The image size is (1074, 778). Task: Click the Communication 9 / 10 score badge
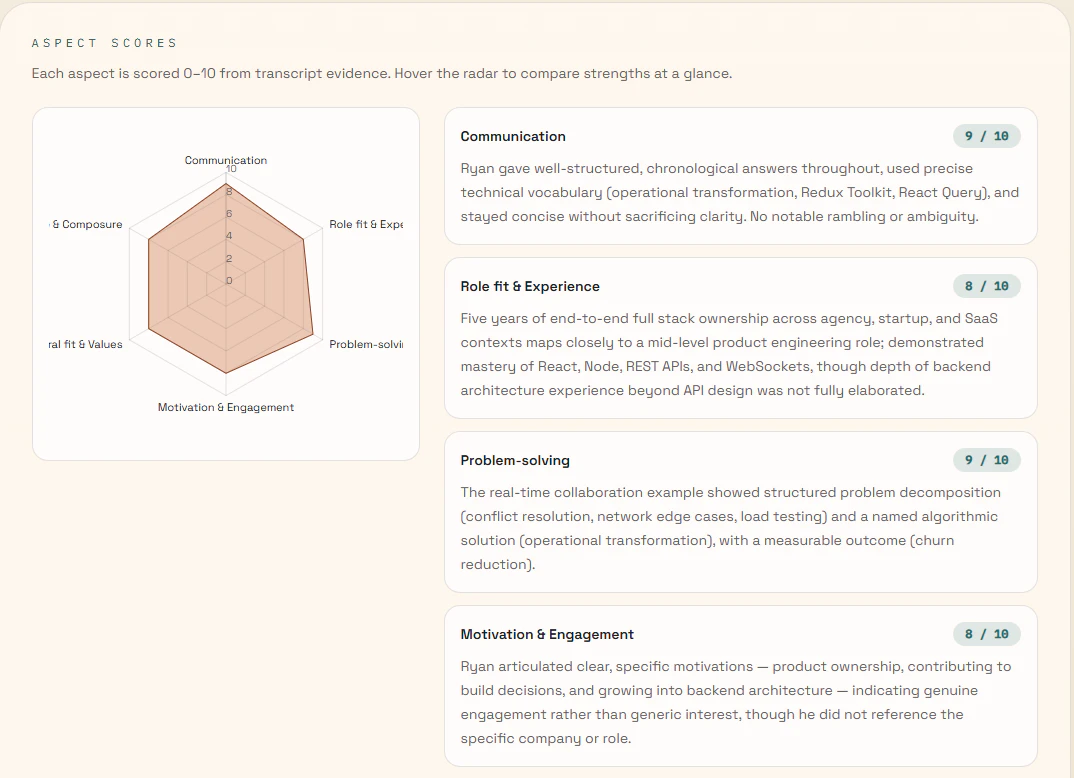986,136
